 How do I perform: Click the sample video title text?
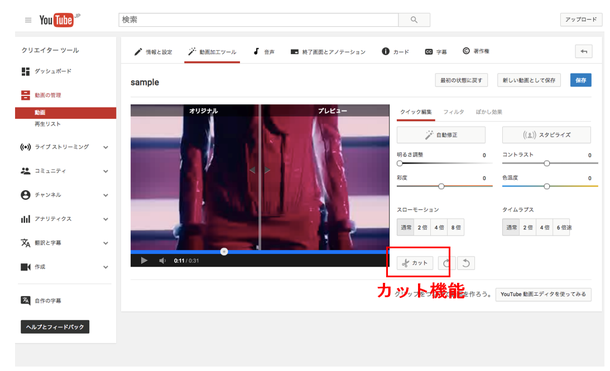tap(145, 82)
